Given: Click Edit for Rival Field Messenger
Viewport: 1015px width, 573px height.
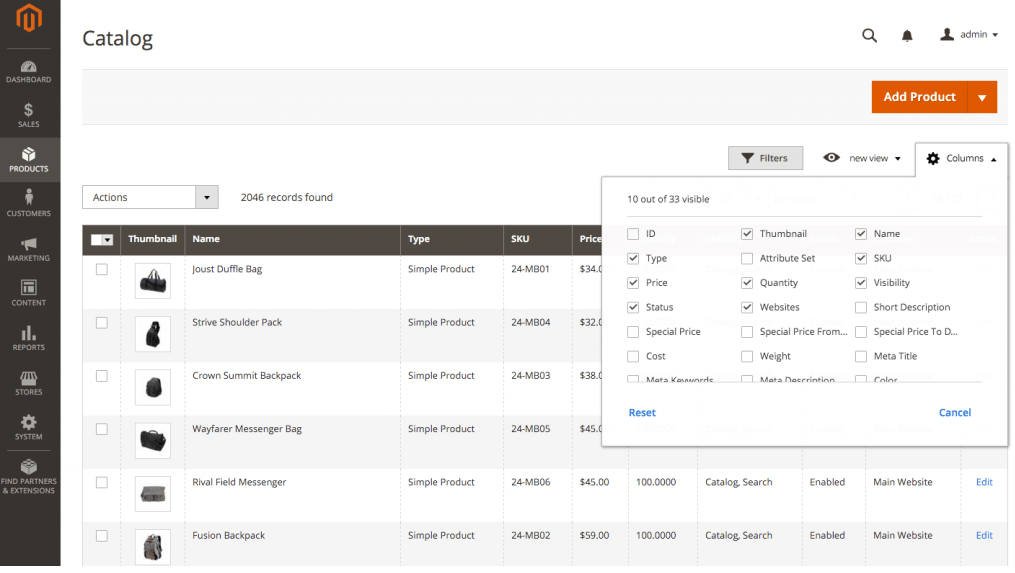Looking at the screenshot, I should pyautogui.click(x=984, y=482).
